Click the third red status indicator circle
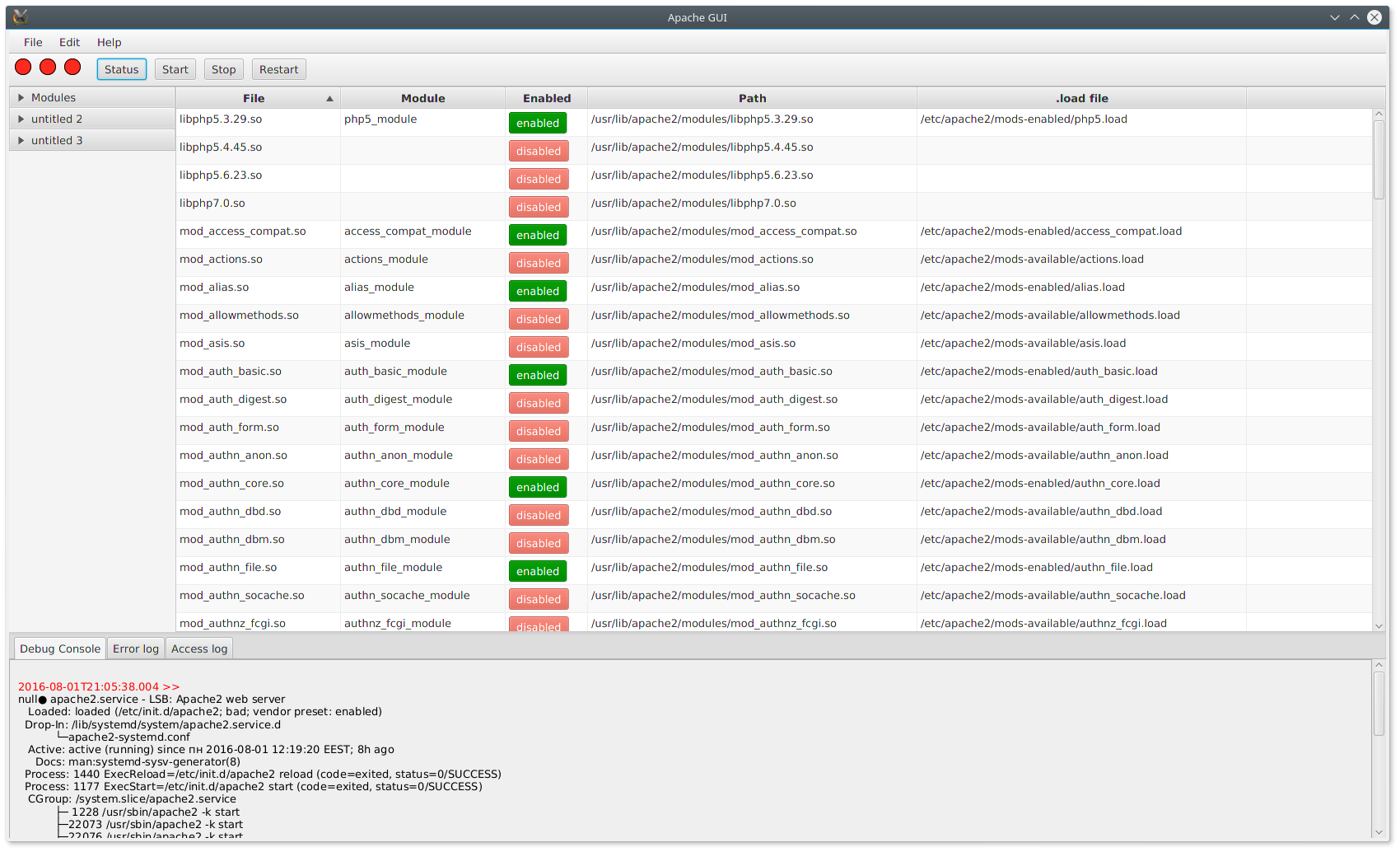The height and width of the screenshot is (852, 1400). pyautogui.click(x=72, y=68)
